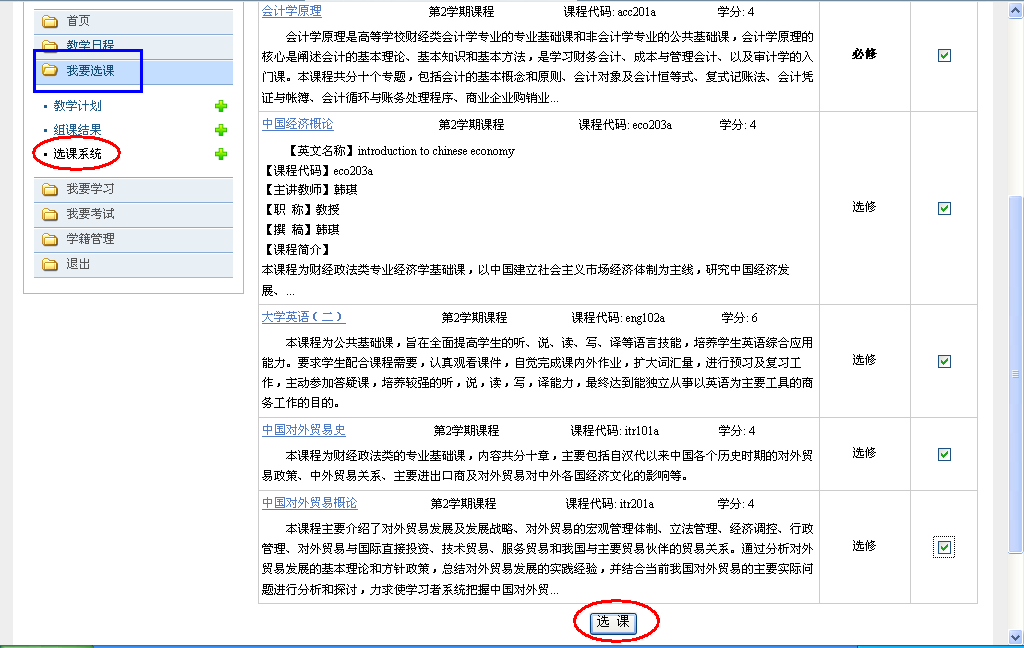The width and height of the screenshot is (1024, 648).
Task: Uncheck the checkbox for 会计学原理
Action: tap(944, 56)
